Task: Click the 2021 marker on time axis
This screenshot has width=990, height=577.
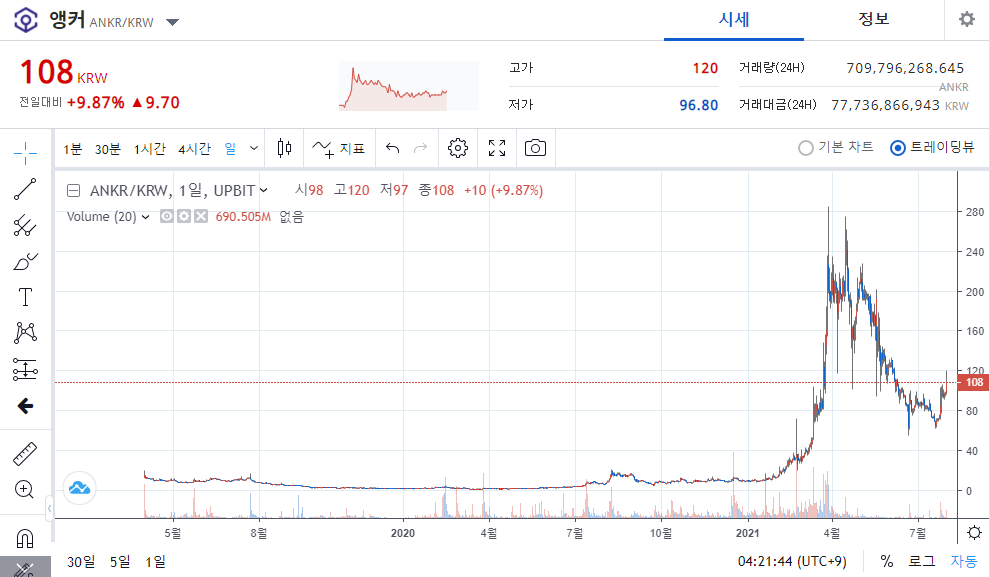Action: (x=748, y=533)
